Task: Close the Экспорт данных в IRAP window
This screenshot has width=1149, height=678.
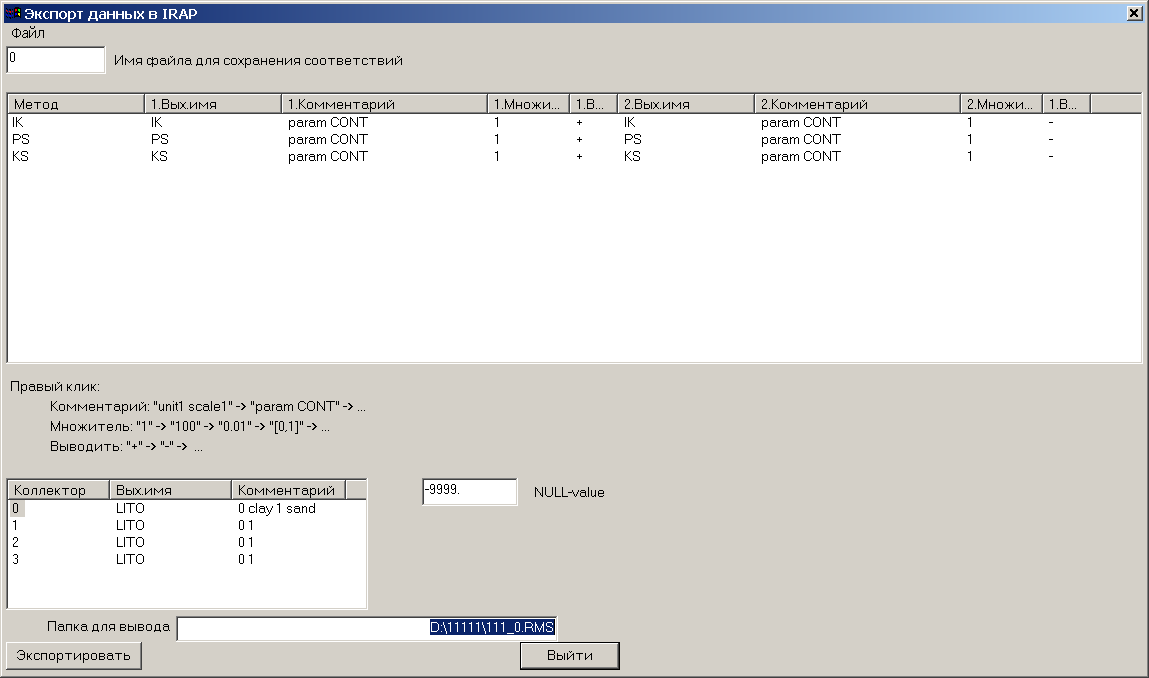Action: click(x=1133, y=13)
